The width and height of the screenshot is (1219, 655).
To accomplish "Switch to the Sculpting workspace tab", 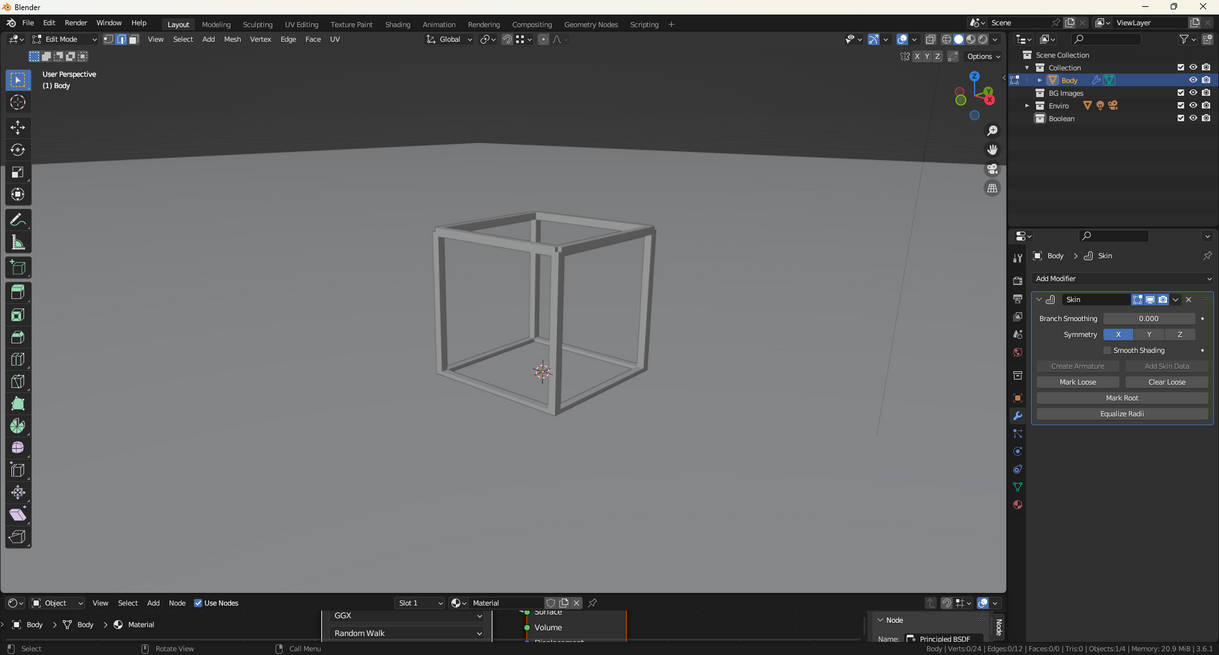I will coord(257,24).
